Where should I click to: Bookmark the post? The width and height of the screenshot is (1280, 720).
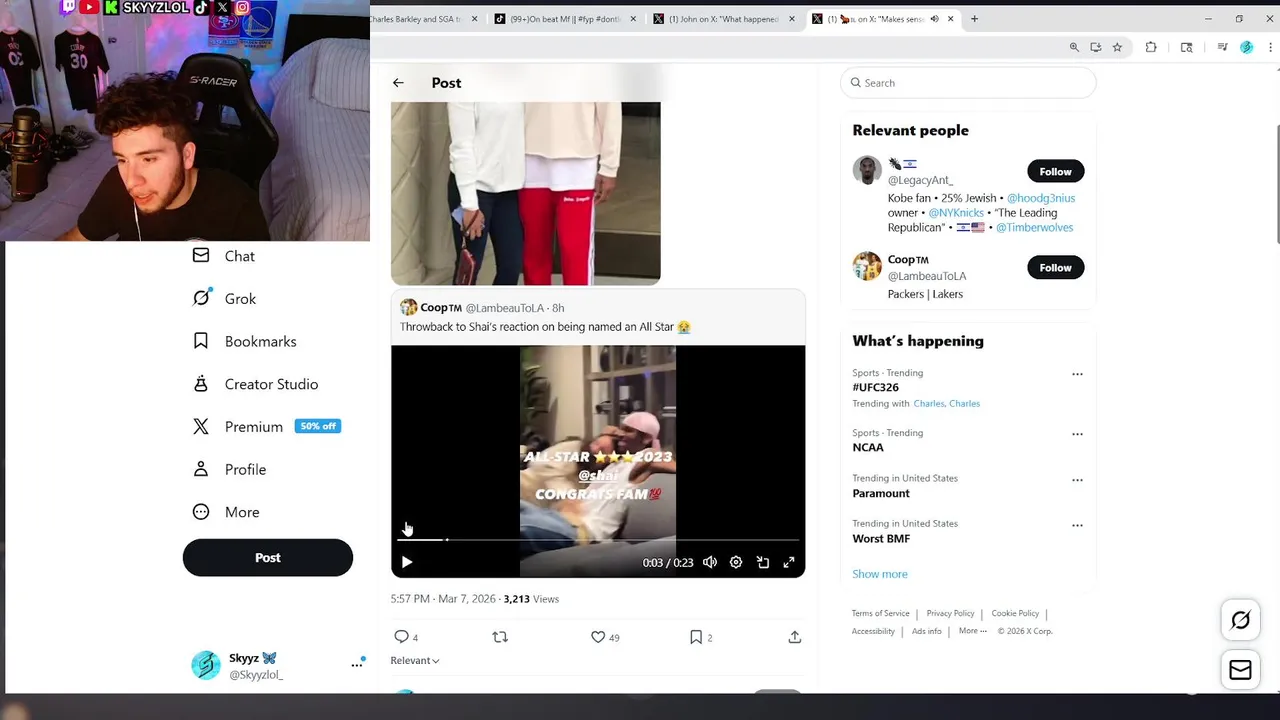click(696, 637)
